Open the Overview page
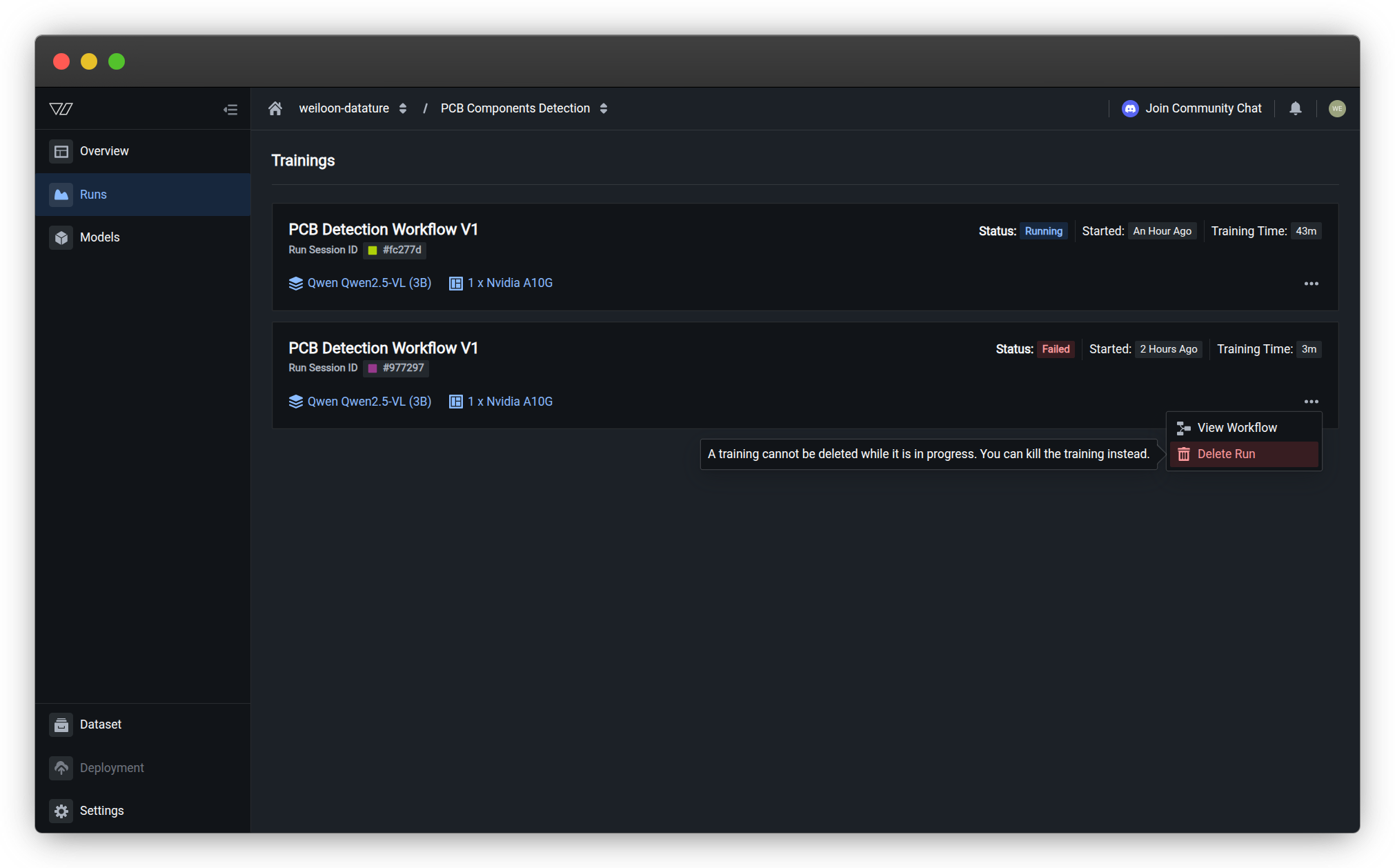 click(x=103, y=151)
